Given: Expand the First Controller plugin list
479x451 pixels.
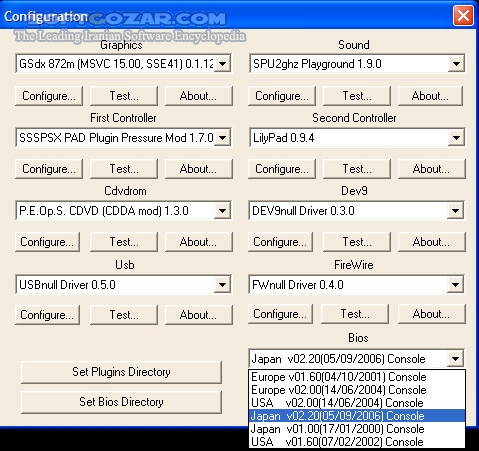Looking at the screenshot, I should tap(222, 137).
